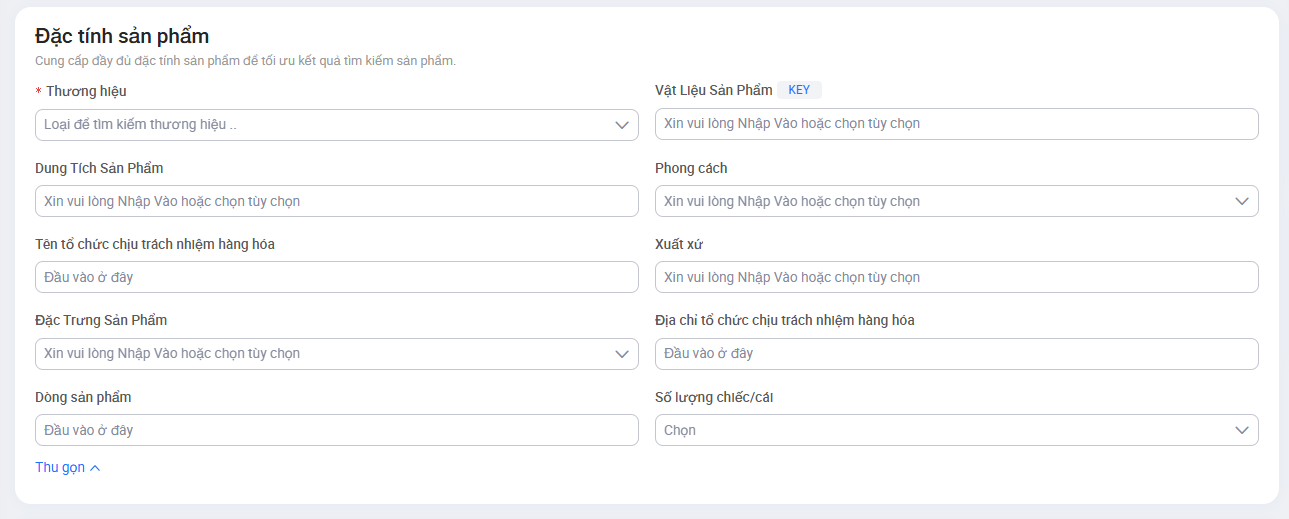Open the Số lượng chiếc/cái Chọn dropdown
1289x519 pixels.
(x=940, y=430)
